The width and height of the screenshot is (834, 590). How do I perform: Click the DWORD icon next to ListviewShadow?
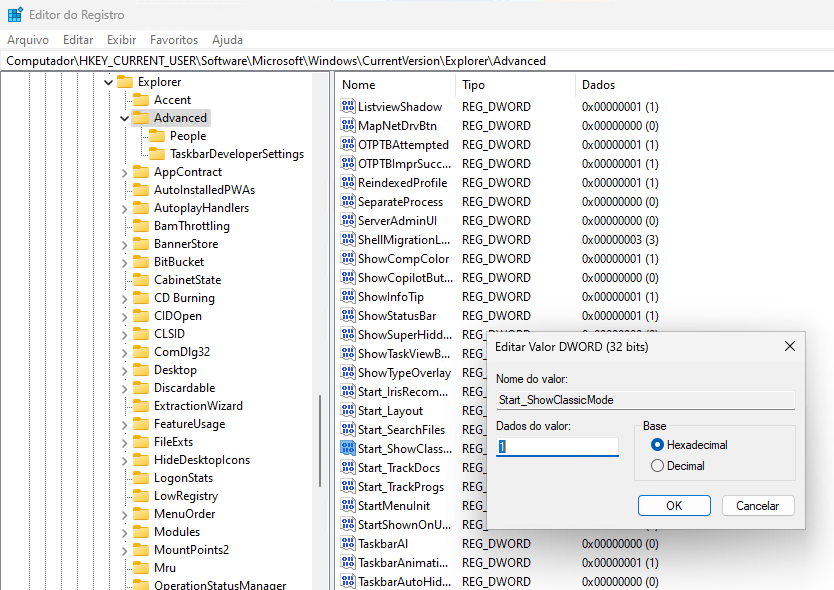pos(348,107)
